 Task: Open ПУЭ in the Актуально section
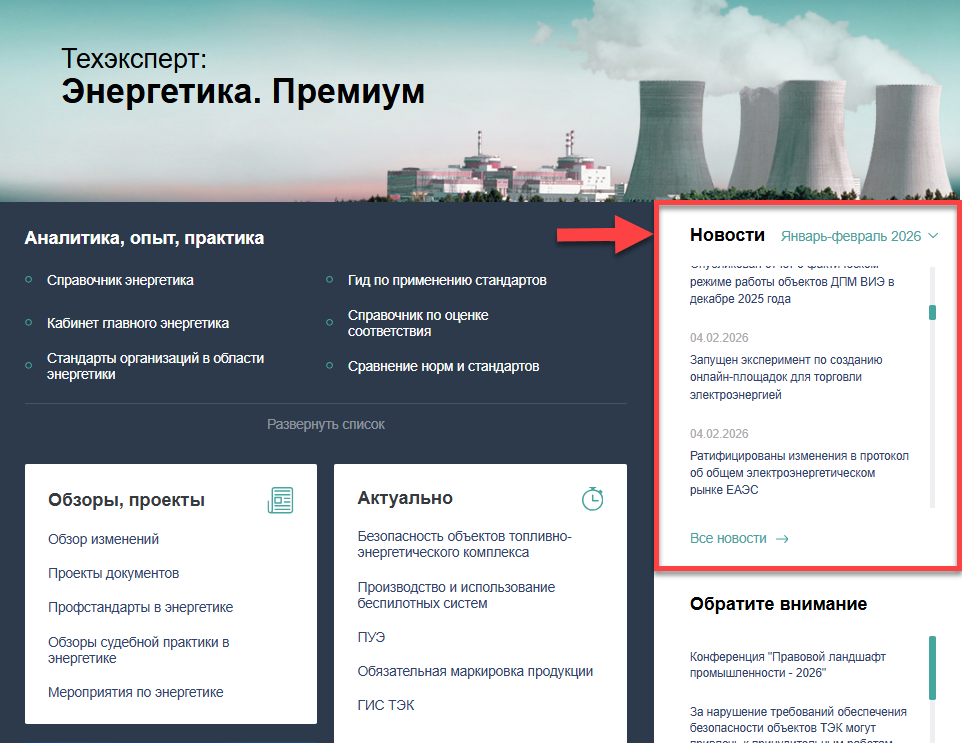point(371,637)
